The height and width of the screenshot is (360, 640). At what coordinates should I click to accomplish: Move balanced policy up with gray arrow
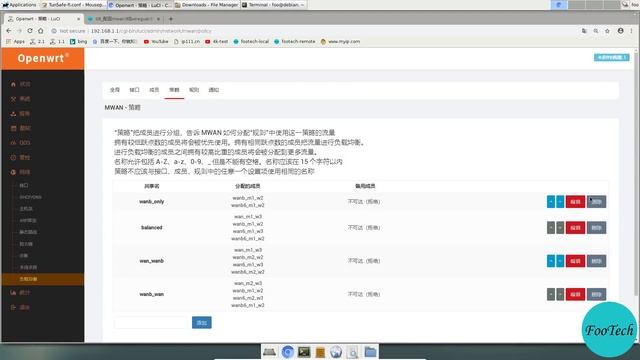pyautogui.click(x=551, y=228)
